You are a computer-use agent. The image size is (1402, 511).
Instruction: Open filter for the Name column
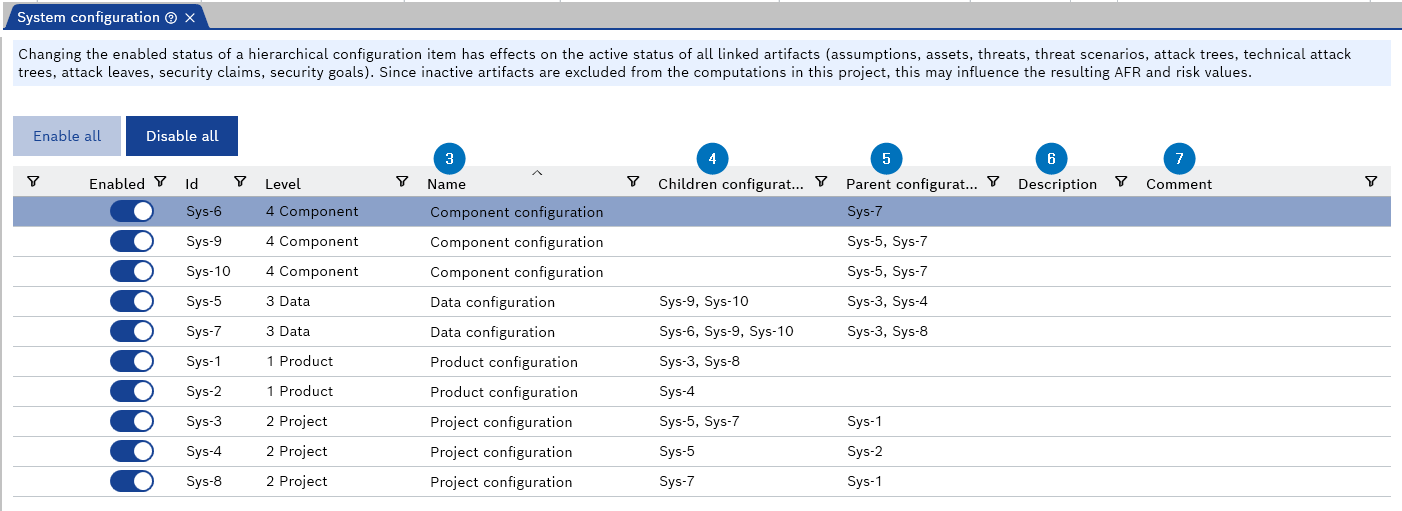coord(633,182)
